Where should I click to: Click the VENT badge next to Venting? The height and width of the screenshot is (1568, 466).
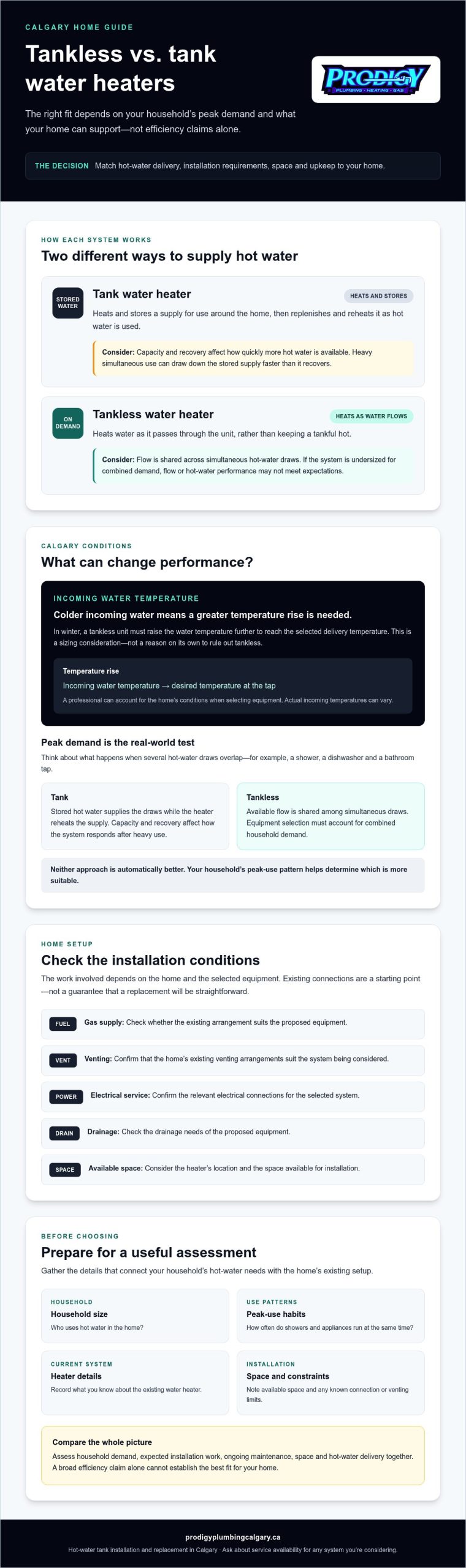coord(63,1060)
